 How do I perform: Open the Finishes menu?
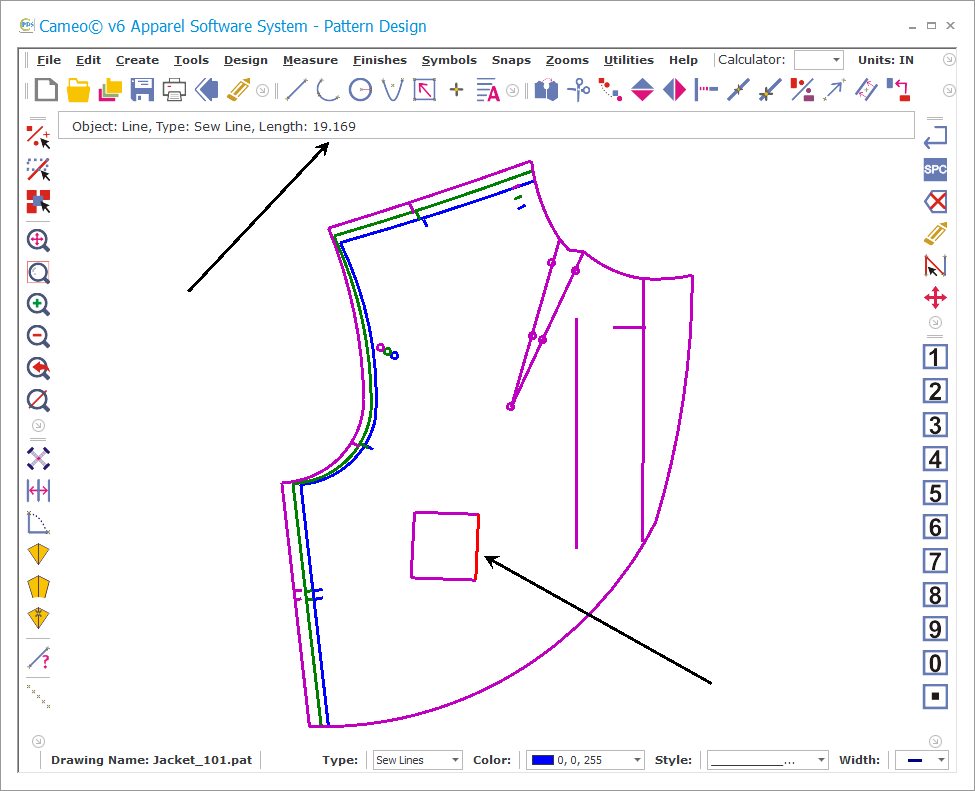point(380,60)
